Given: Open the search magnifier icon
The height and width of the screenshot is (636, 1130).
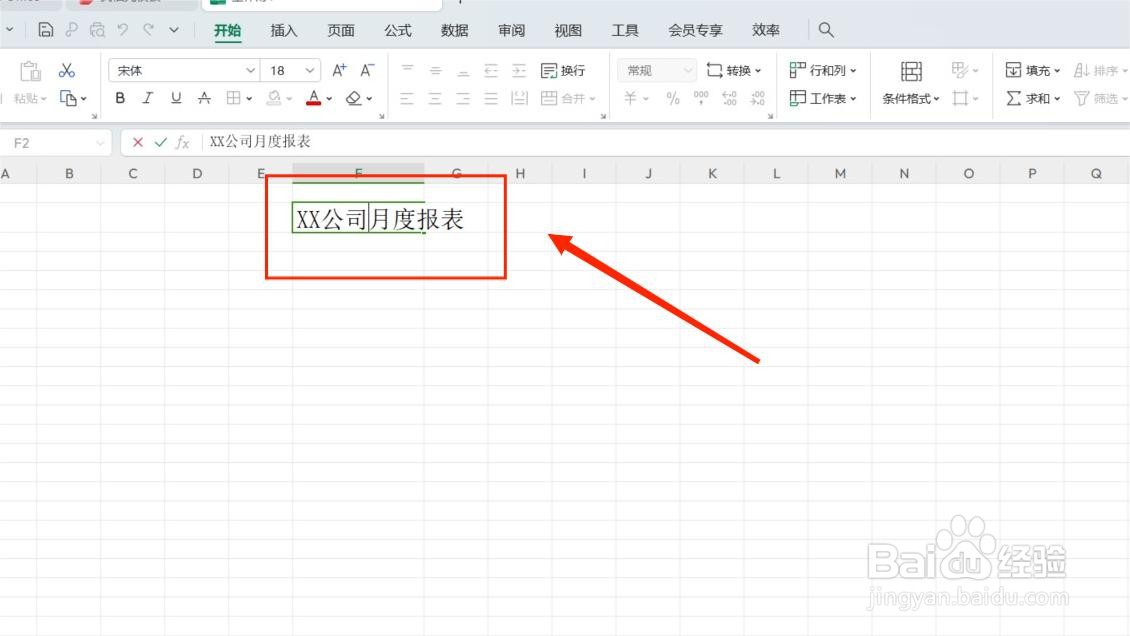Looking at the screenshot, I should (x=826, y=30).
